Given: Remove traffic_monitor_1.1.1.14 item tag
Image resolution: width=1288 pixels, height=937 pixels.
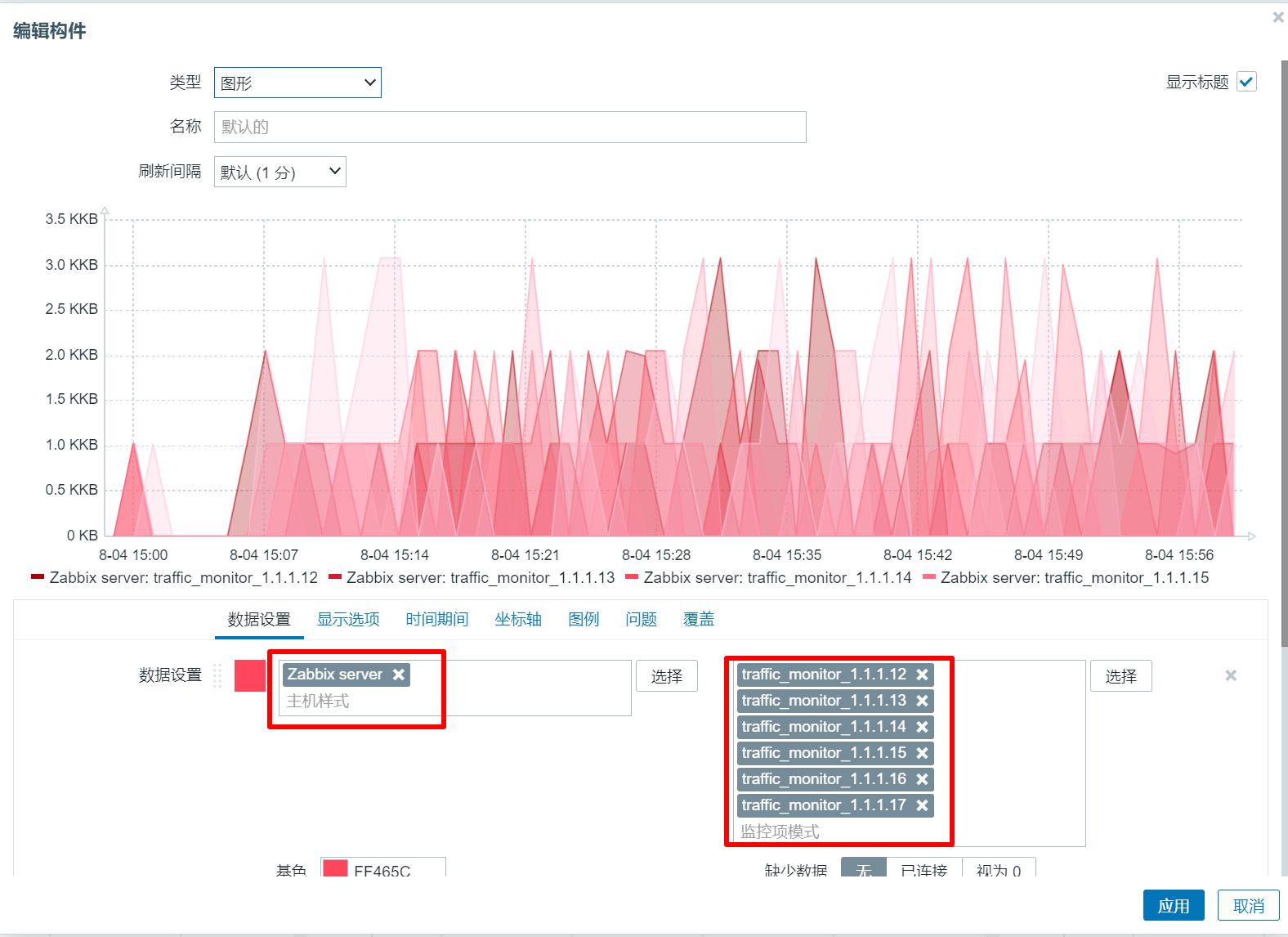Looking at the screenshot, I should (922, 727).
